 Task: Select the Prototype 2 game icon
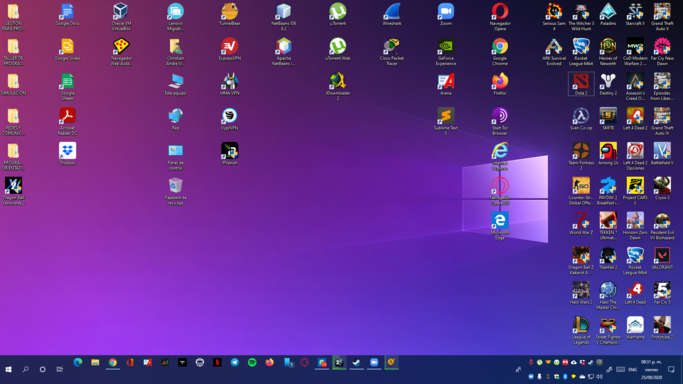(662, 328)
